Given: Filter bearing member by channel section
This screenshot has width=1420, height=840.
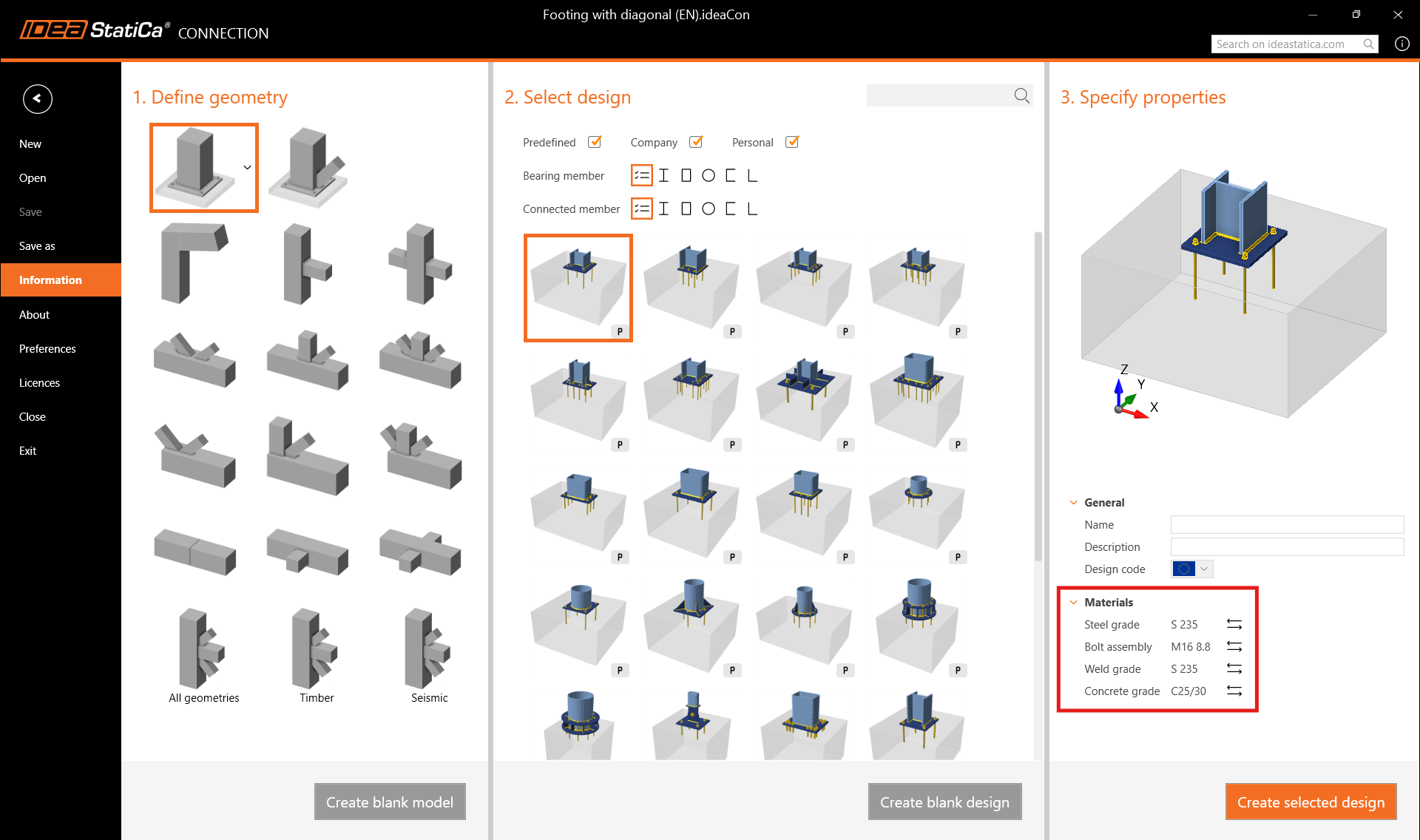Looking at the screenshot, I should (x=731, y=175).
